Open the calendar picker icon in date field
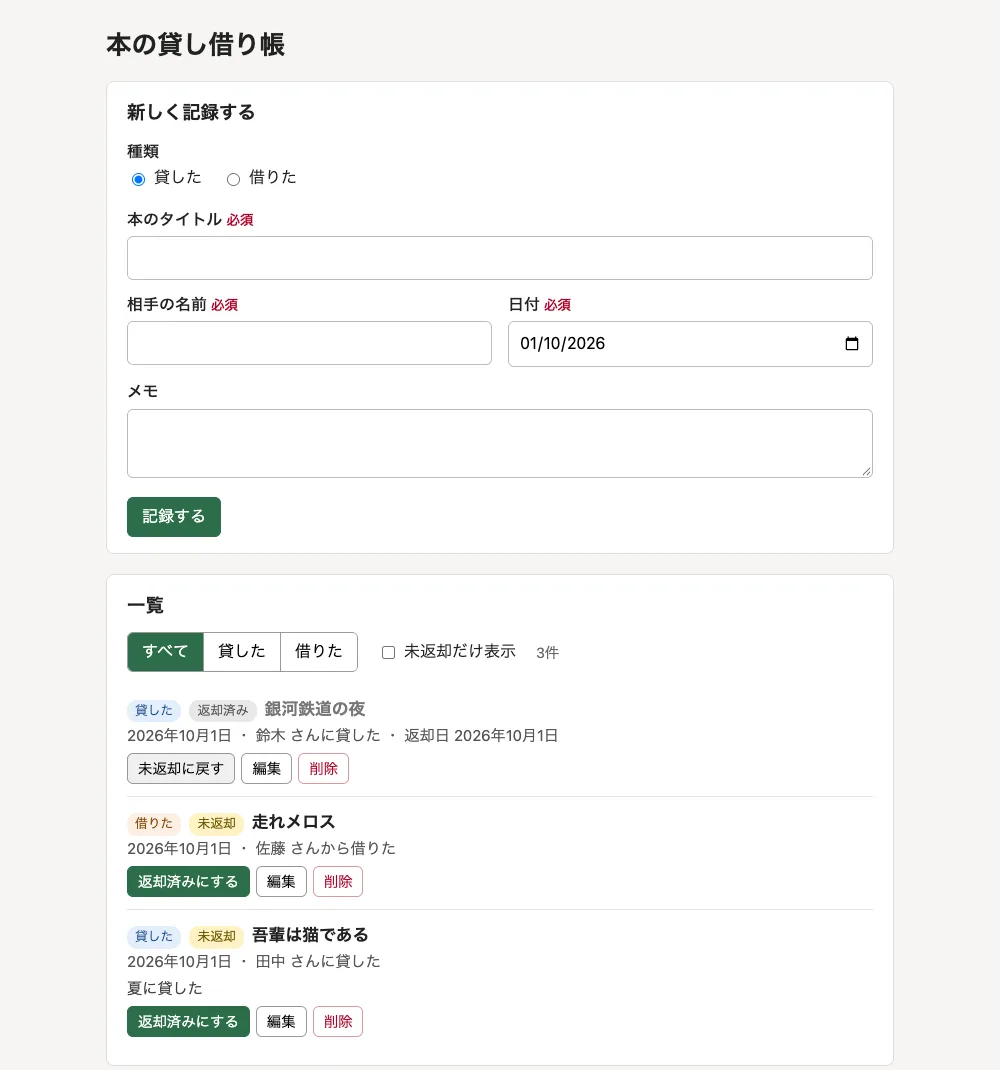 851,343
